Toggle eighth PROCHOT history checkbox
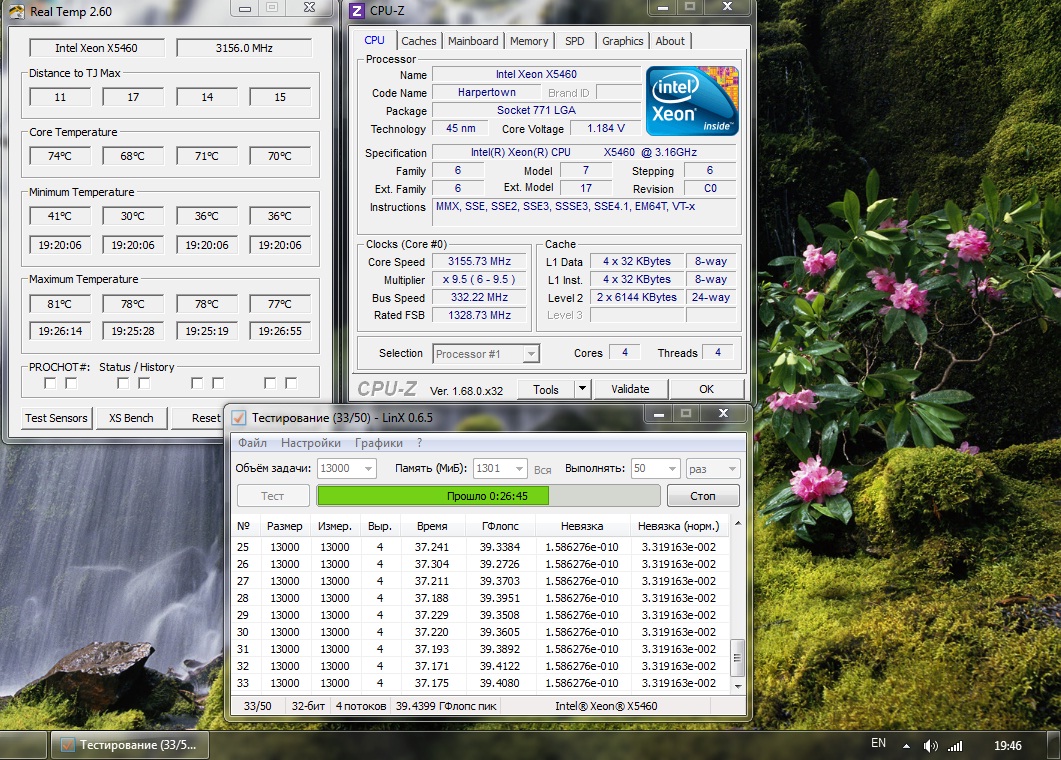Image resolution: width=1061 pixels, height=760 pixels. click(291, 383)
